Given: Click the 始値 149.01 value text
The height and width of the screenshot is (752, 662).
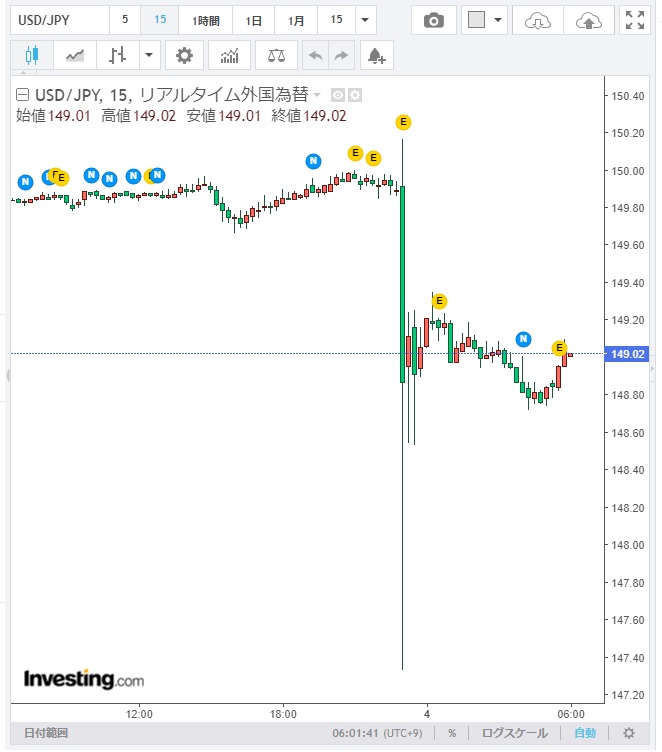Looking at the screenshot, I should click(x=53, y=116).
